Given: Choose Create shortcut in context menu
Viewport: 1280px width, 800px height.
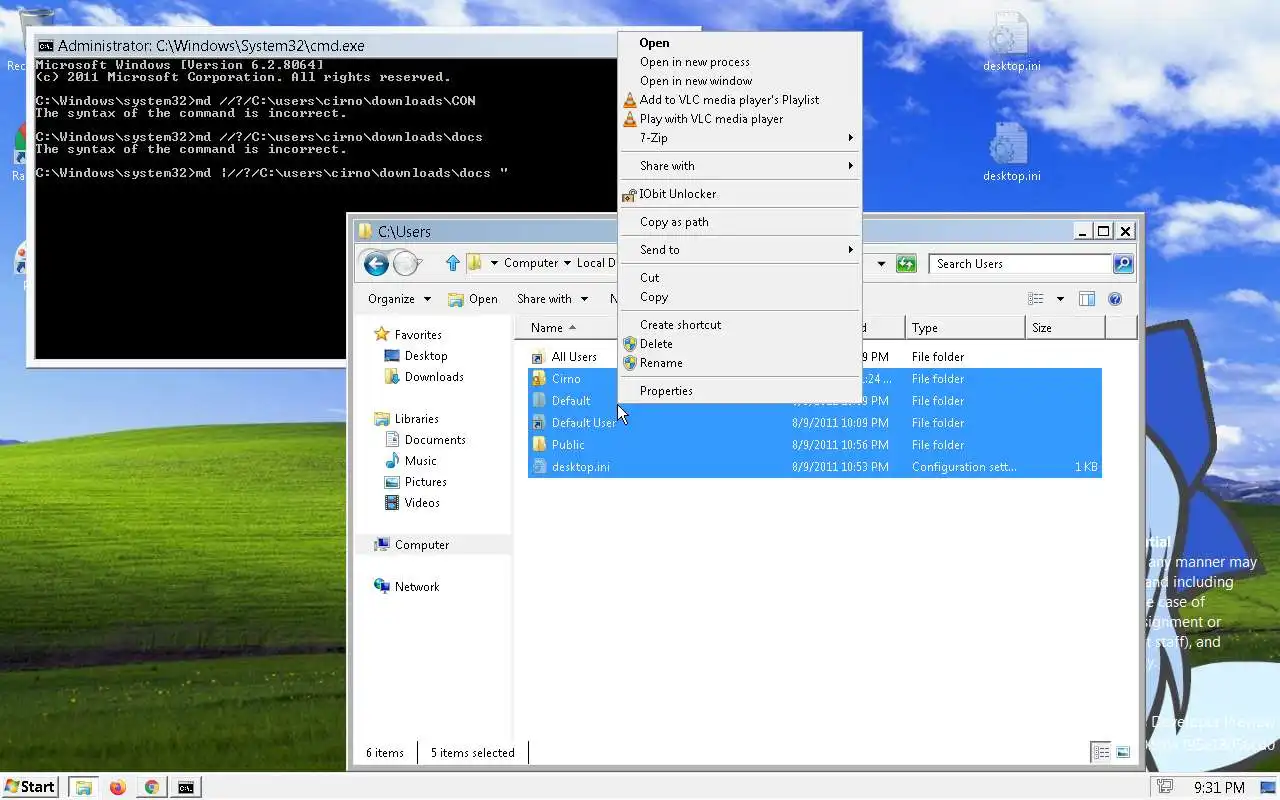Looking at the screenshot, I should (740, 325).
